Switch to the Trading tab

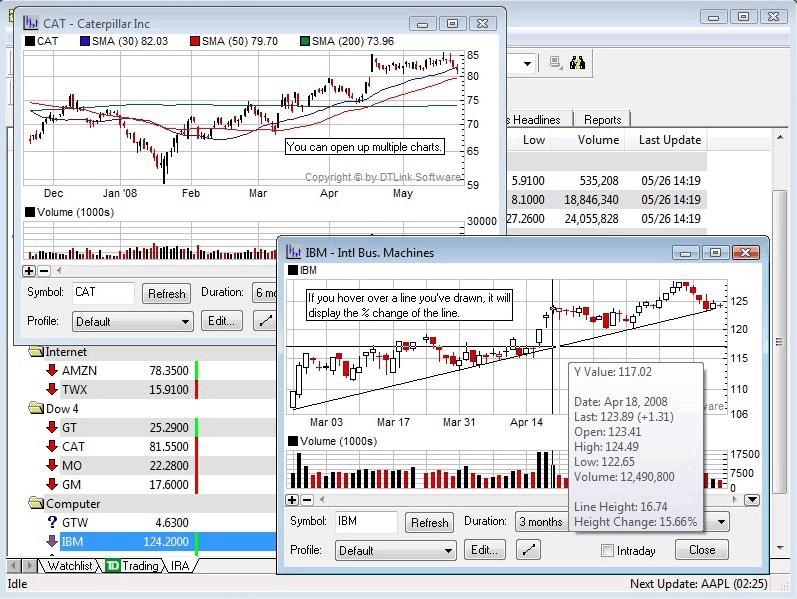[134, 565]
